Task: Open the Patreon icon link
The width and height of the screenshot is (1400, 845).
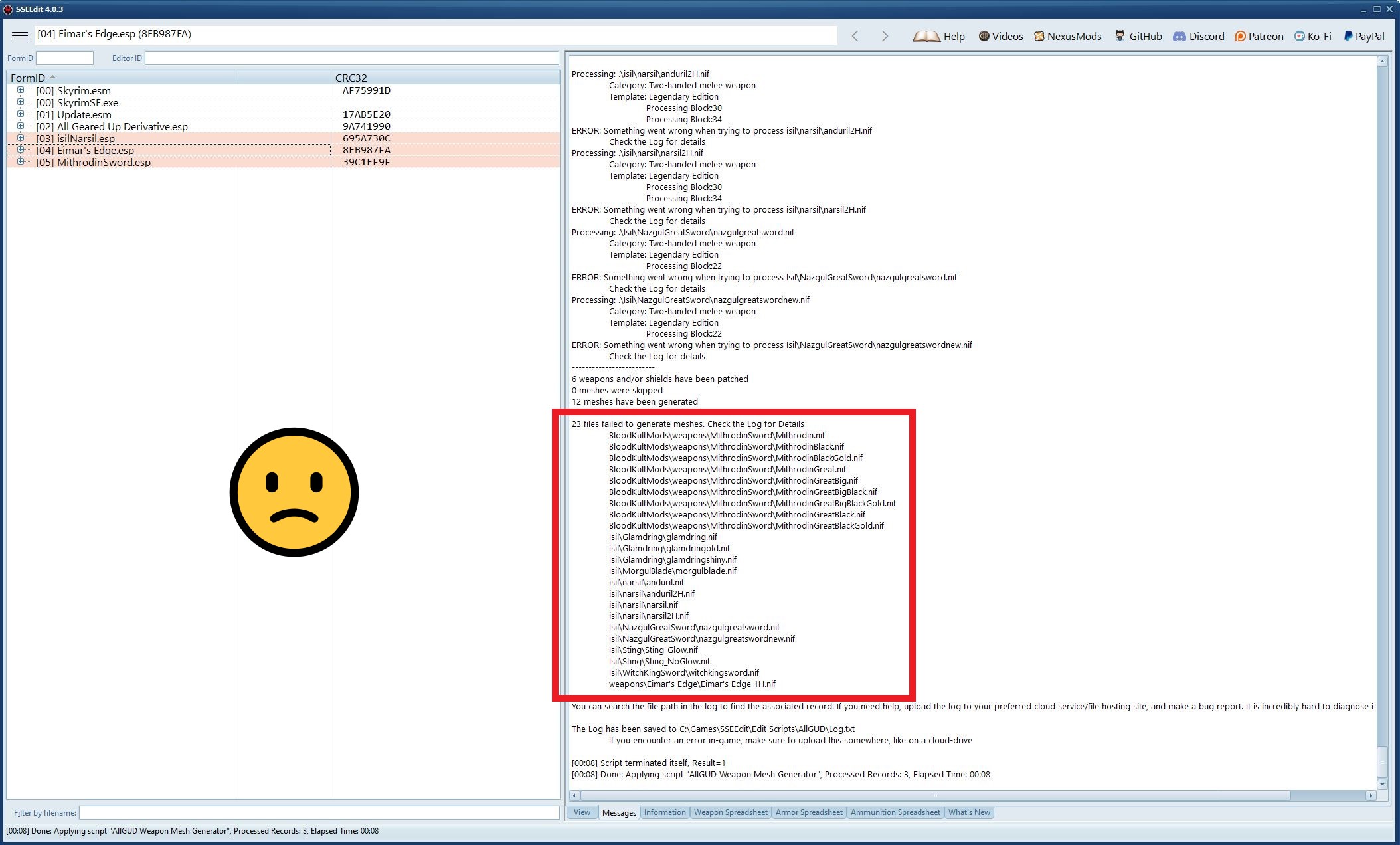Action: click(1240, 37)
